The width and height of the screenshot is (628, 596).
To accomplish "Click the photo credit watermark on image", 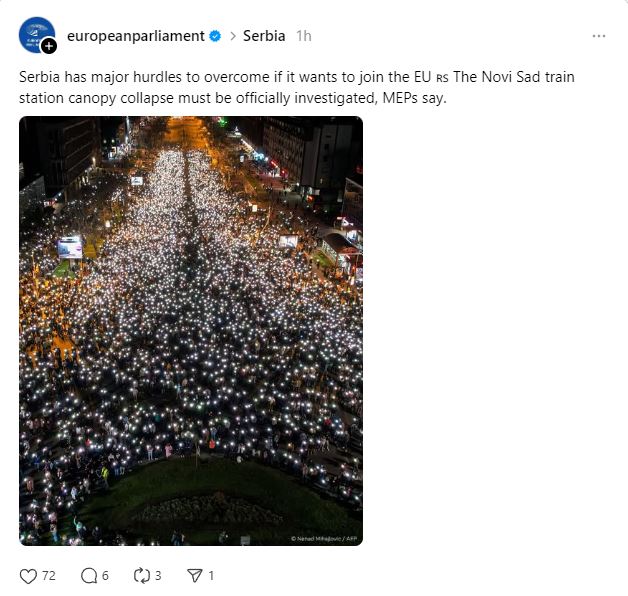I will [x=324, y=539].
